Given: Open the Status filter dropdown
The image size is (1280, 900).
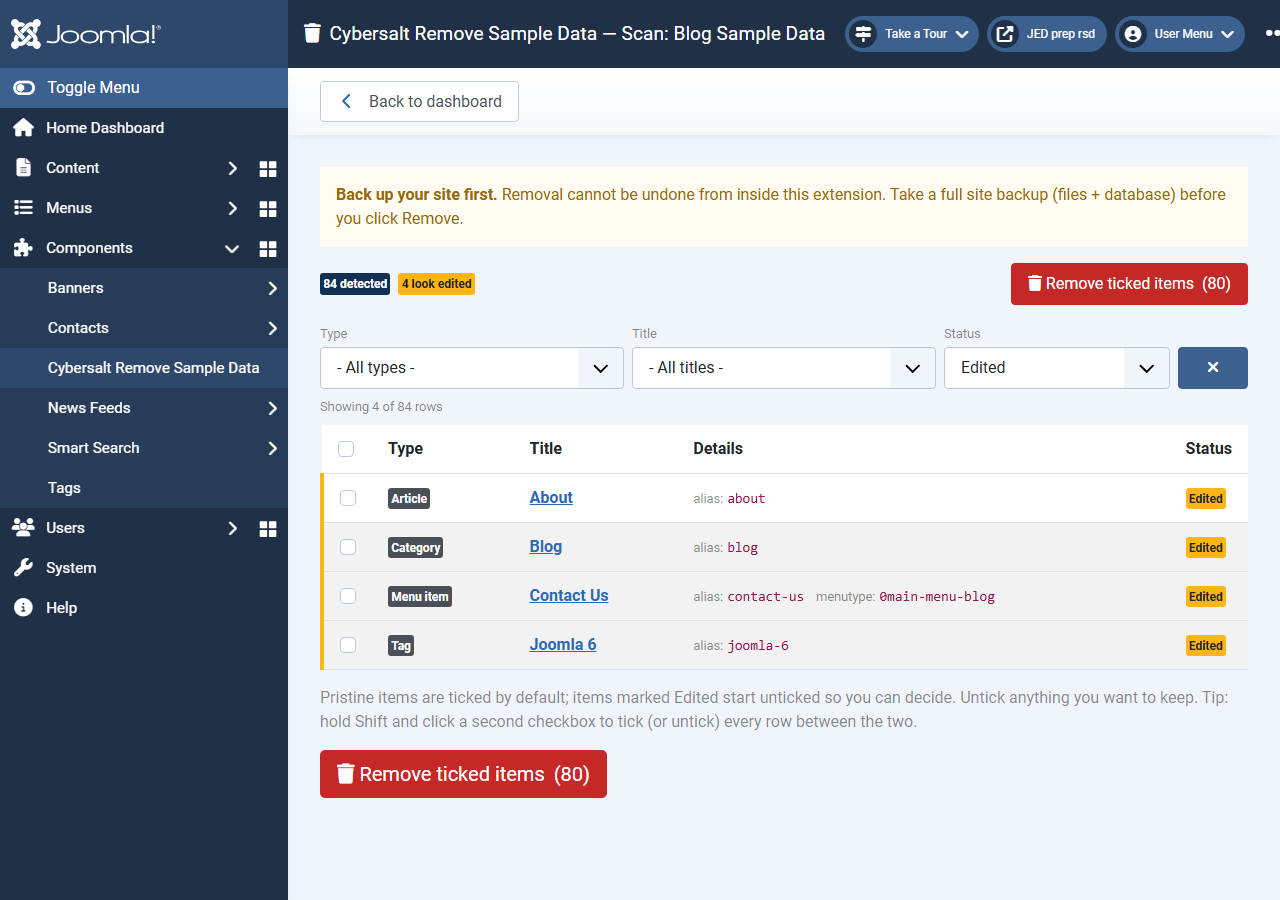Looking at the screenshot, I should pyautogui.click(x=1057, y=368).
